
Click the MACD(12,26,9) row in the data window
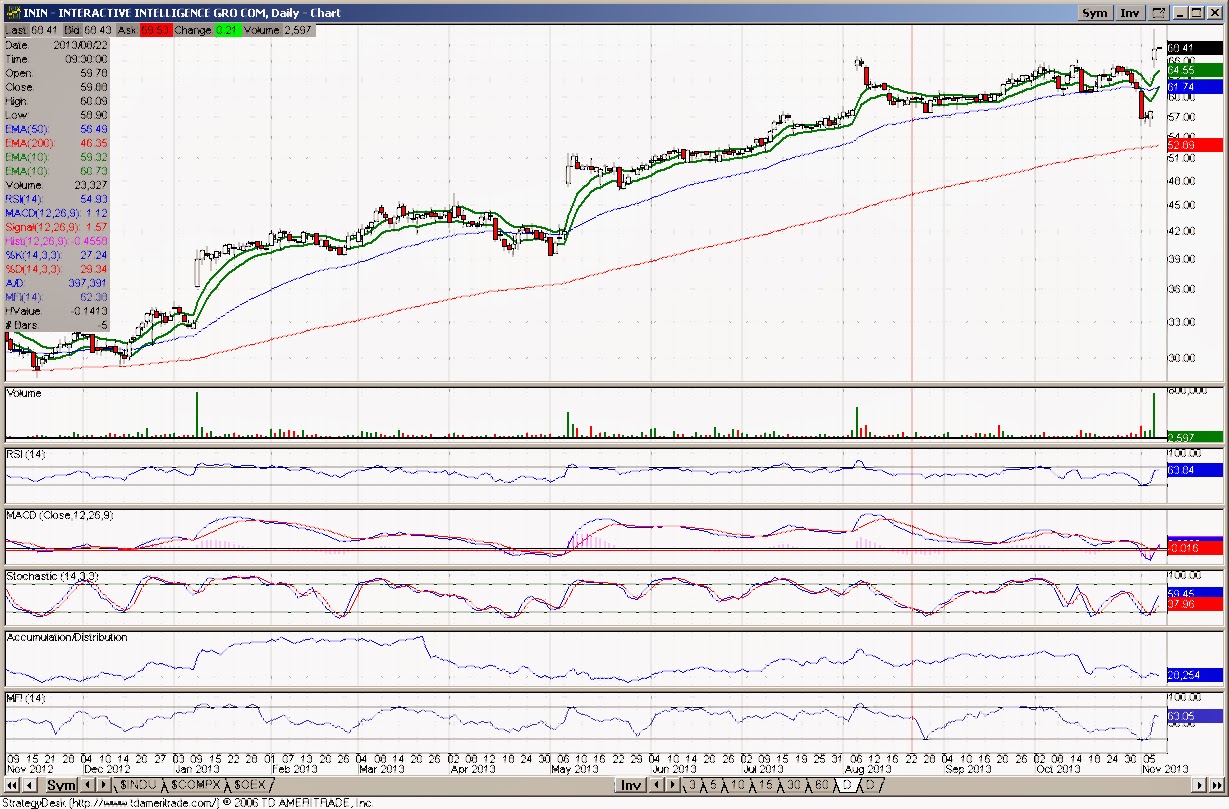coord(56,213)
